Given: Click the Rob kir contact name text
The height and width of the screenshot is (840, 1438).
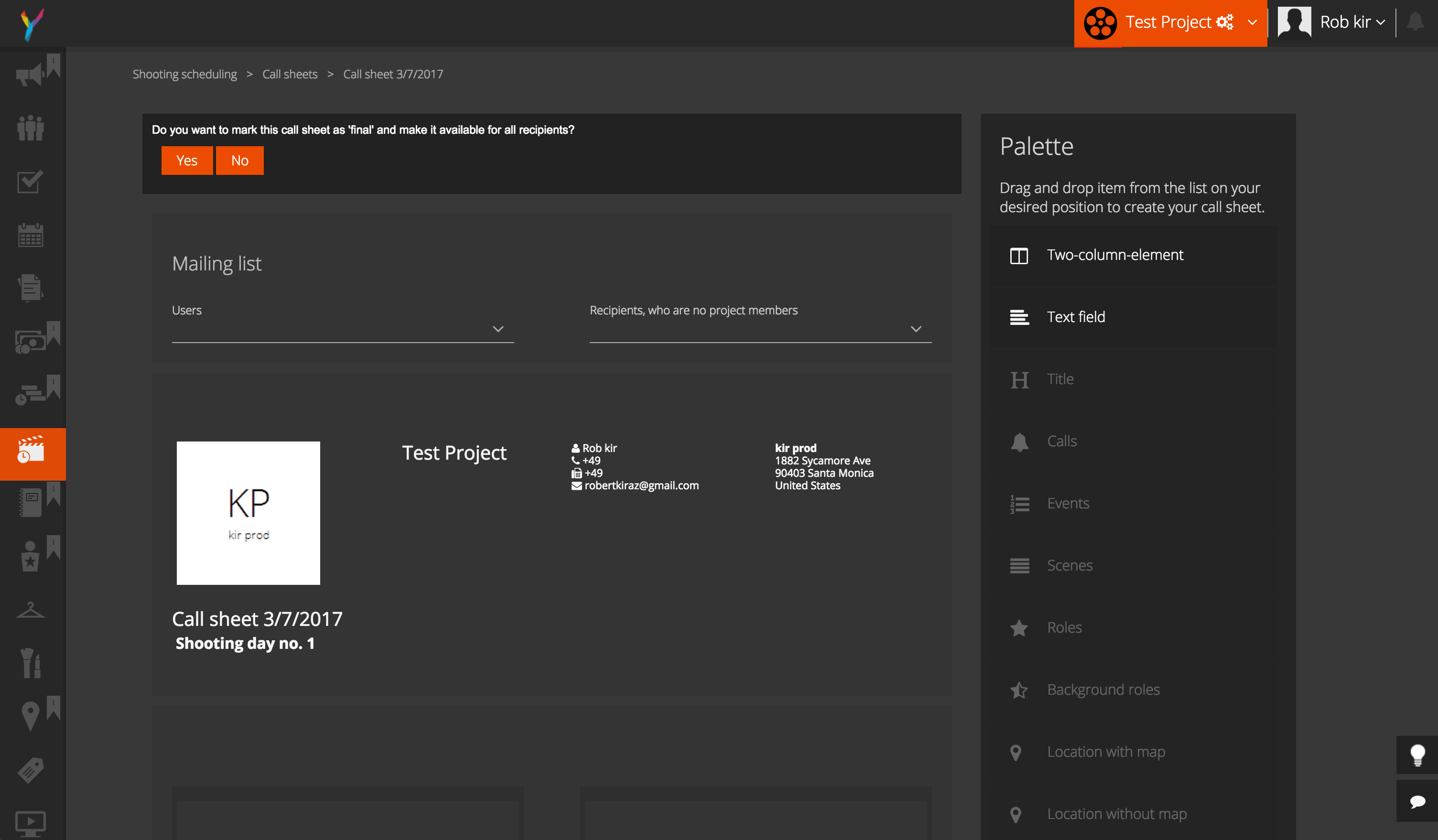Looking at the screenshot, I should (599, 448).
